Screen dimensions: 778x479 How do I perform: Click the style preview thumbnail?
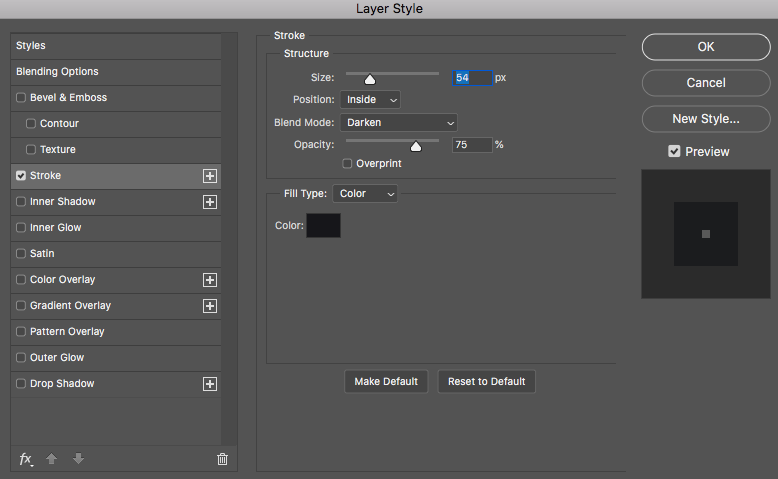click(706, 234)
